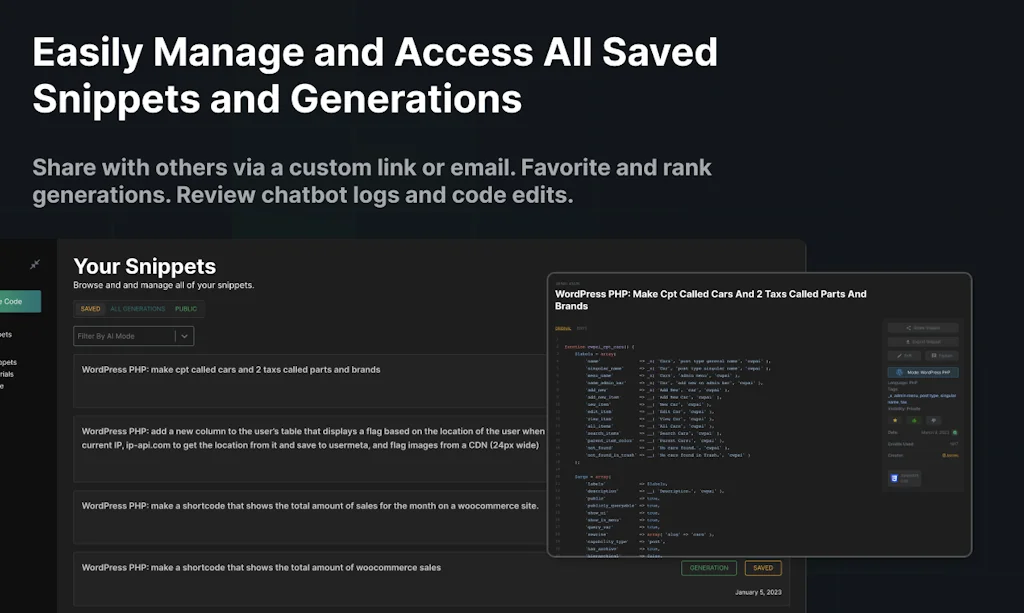
Task: Click the WordPress logo on the Mode button
Action: [x=900, y=371]
